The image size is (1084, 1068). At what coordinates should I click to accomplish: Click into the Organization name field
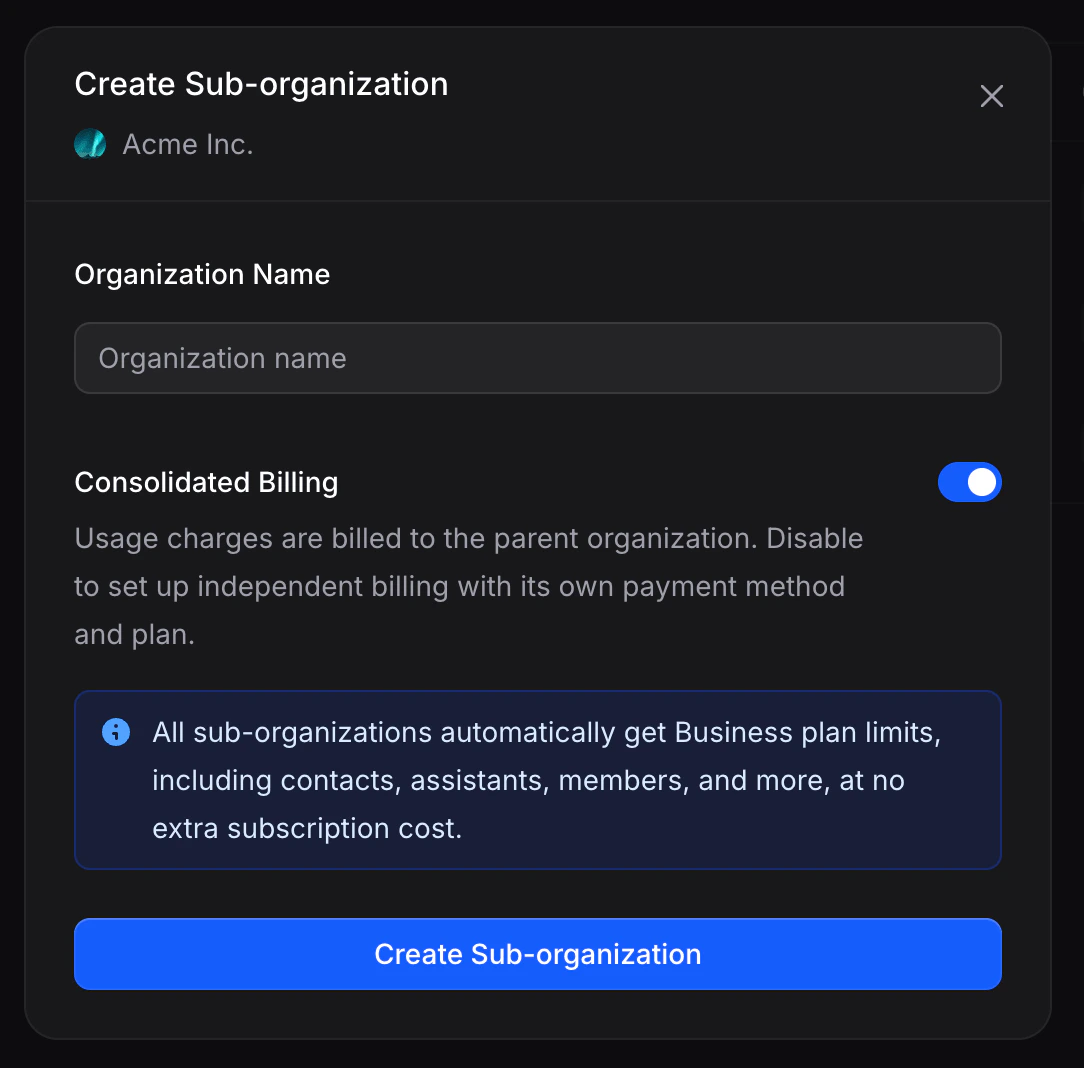coord(538,358)
